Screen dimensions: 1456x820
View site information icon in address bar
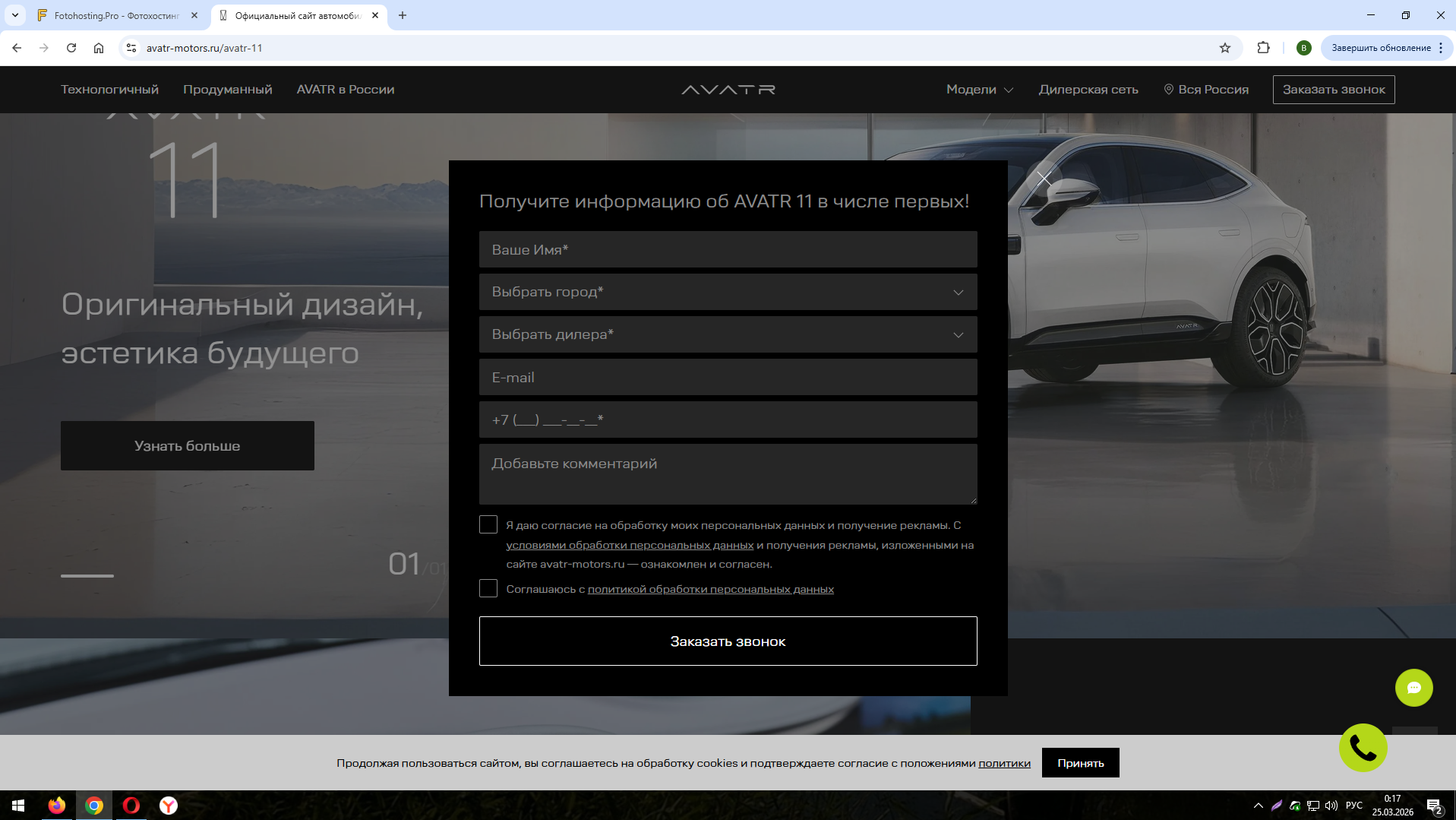pos(131,48)
